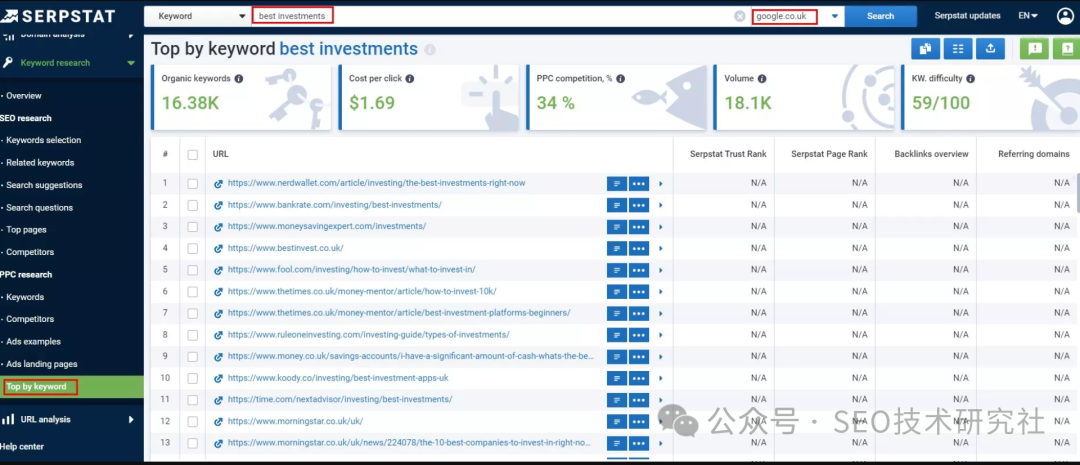Screen dimensions: 1080x465
Task: Expand the google.co.uk search engine dropdown
Action: click(834, 16)
